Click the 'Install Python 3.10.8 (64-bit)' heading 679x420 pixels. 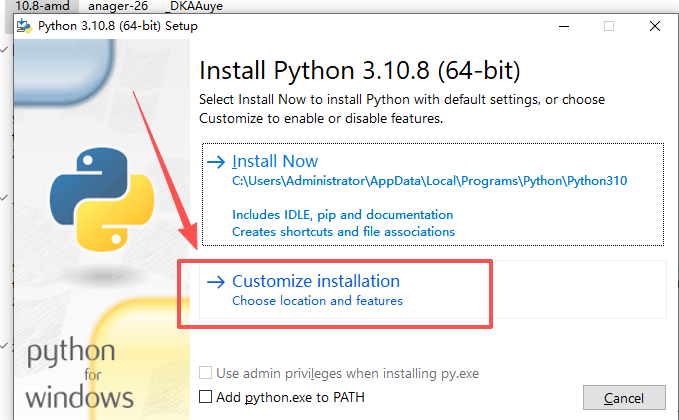pyautogui.click(x=359, y=71)
